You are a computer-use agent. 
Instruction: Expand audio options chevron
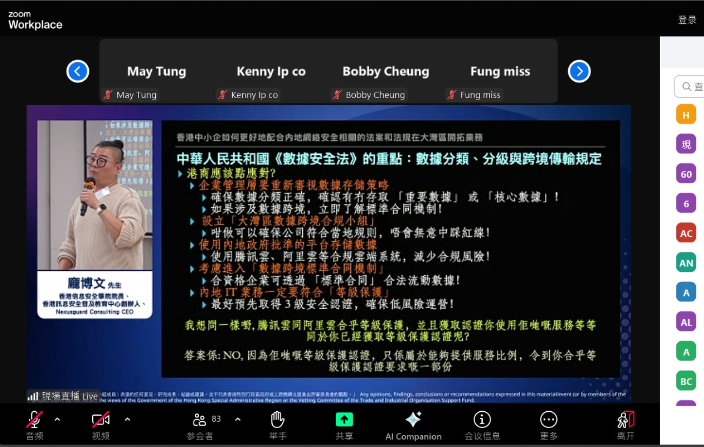tap(57, 420)
